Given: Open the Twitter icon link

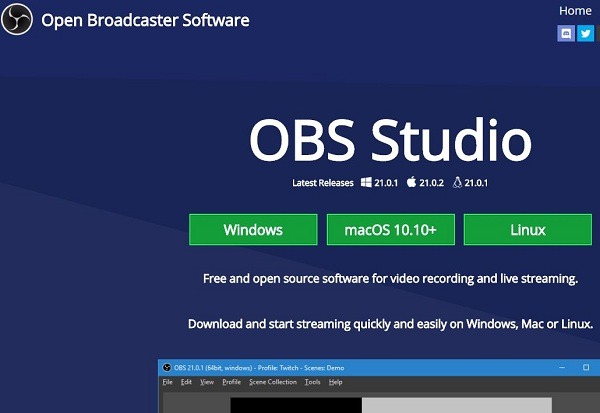Looking at the screenshot, I should 585,34.
